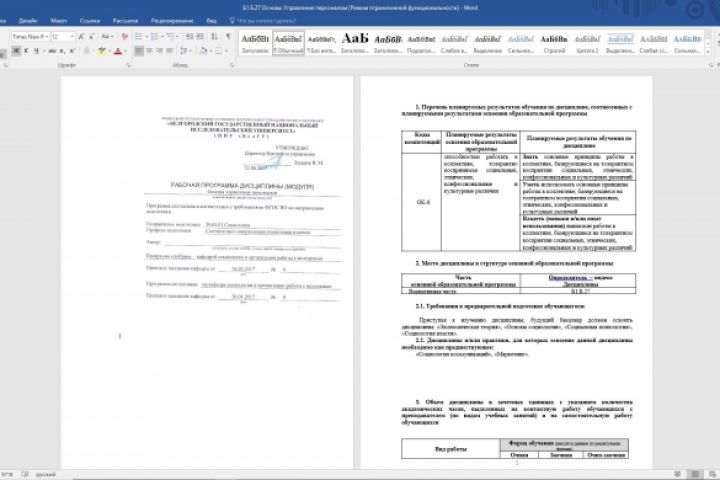Create a multilevel list
720x480 pixels.
click(170, 36)
